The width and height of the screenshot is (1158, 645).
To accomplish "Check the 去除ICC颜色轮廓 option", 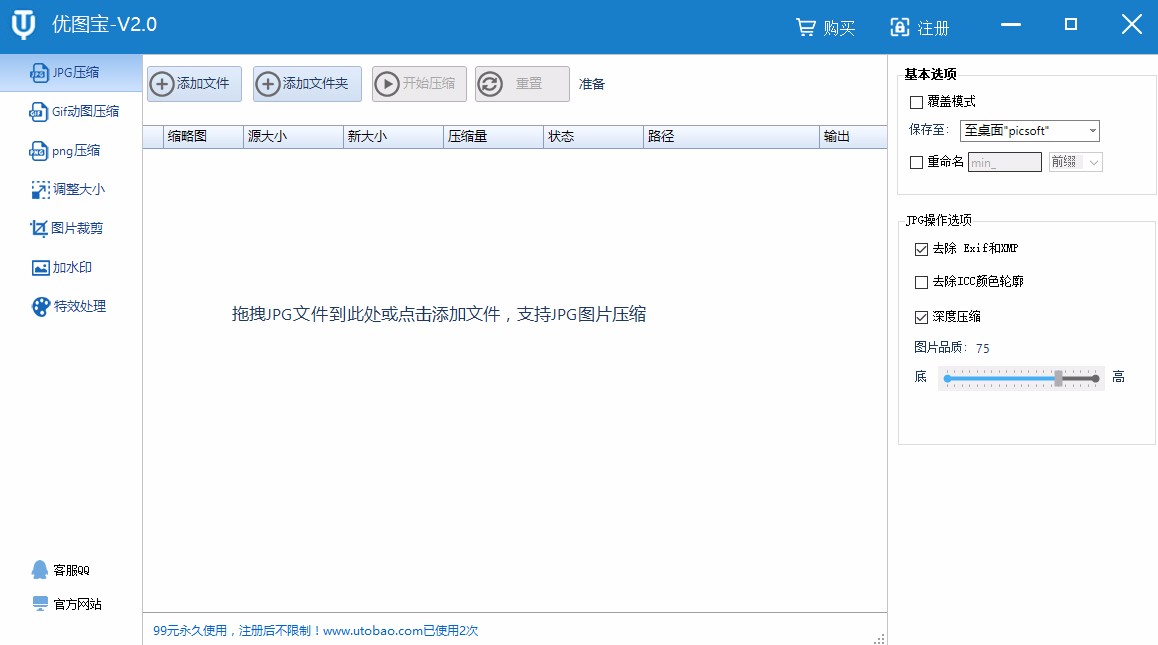I will (x=921, y=281).
